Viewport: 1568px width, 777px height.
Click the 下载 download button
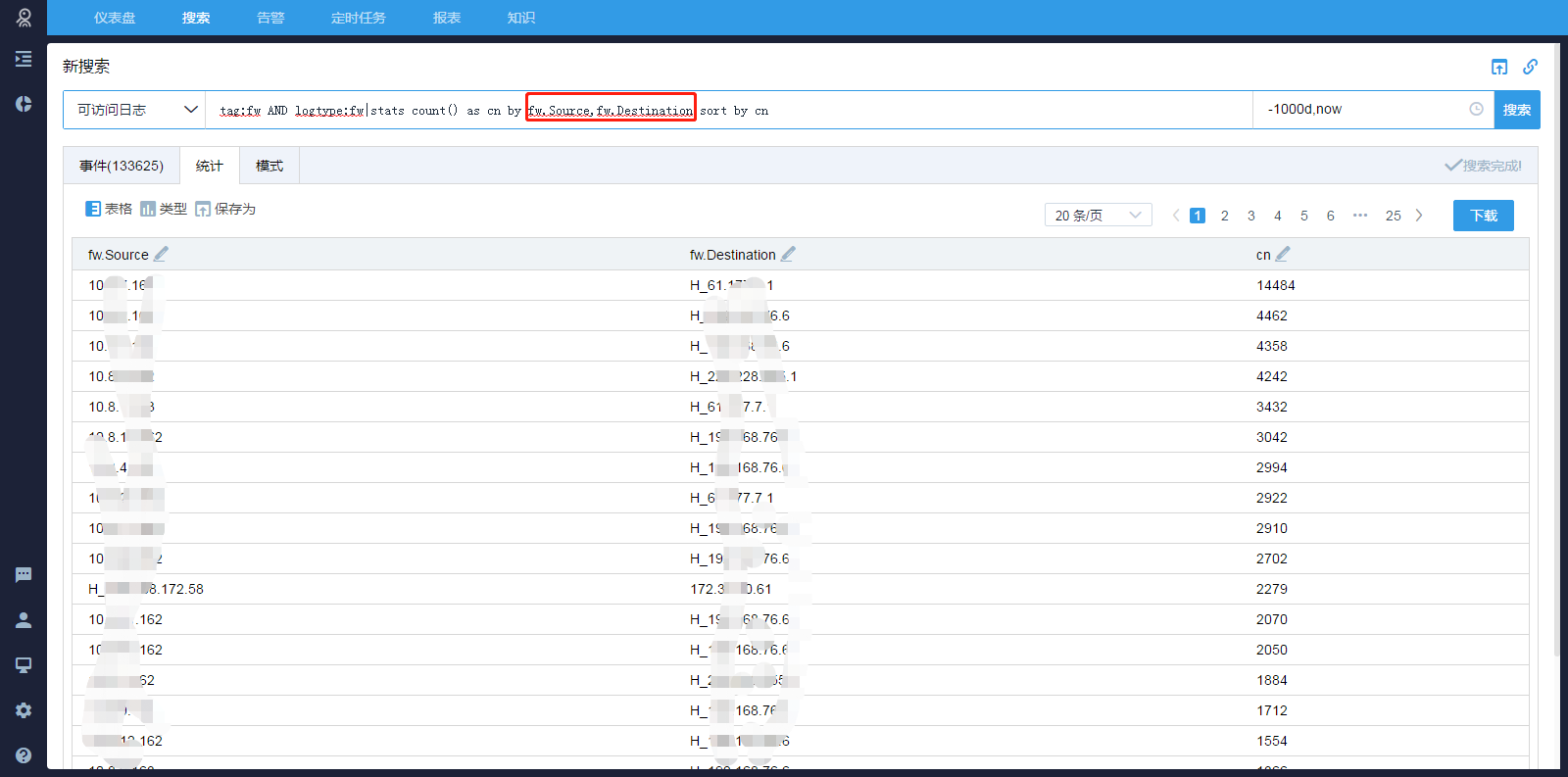tap(1483, 216)
